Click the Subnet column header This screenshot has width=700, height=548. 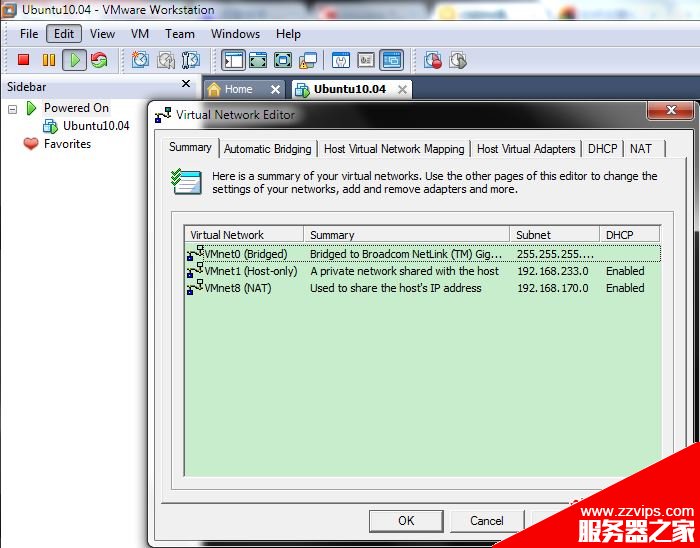coord(554,235)
